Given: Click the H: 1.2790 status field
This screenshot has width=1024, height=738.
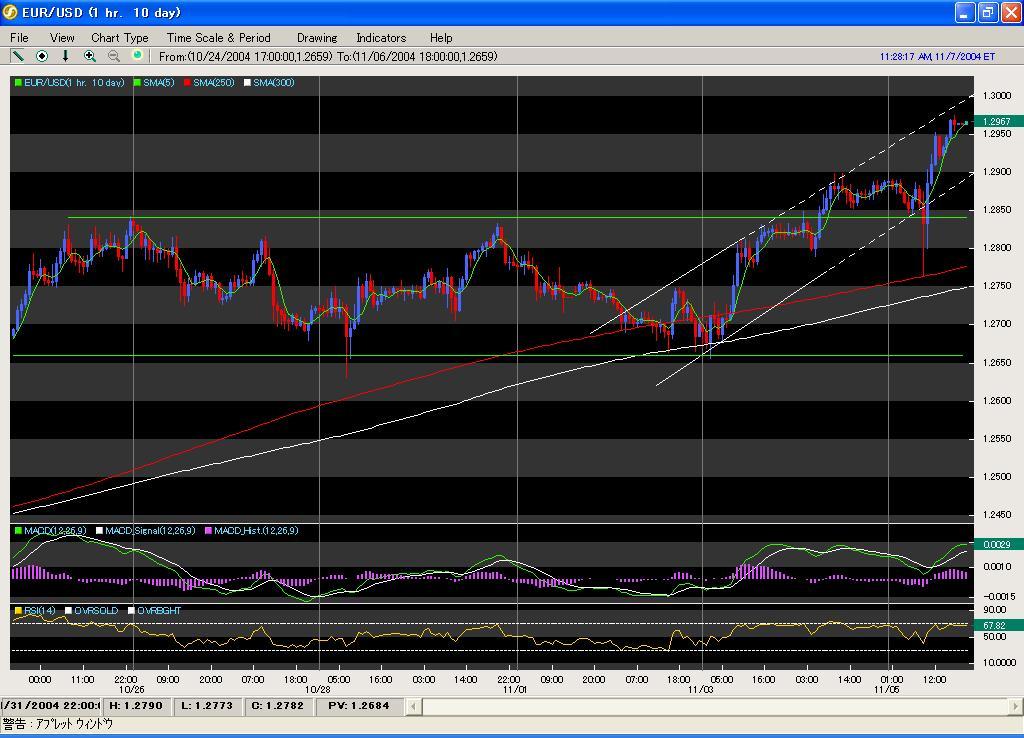Looking at the screenshot, I should tap(136, 706).
